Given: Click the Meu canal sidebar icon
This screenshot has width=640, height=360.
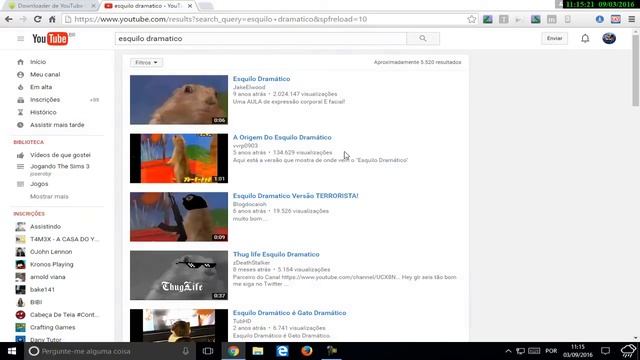Looking at the screenshot, I should tap(20, 75).
